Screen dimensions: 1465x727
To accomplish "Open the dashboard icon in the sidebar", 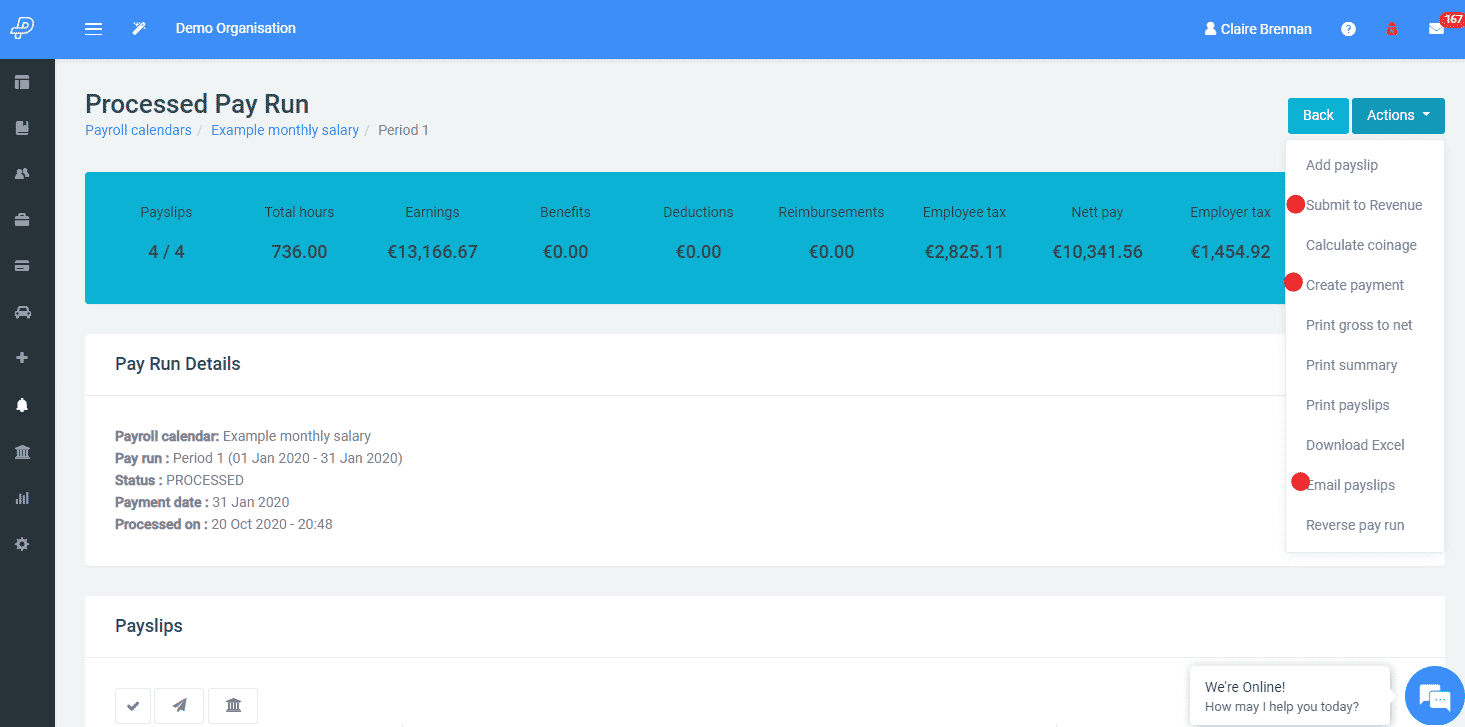I will (22, 81).
